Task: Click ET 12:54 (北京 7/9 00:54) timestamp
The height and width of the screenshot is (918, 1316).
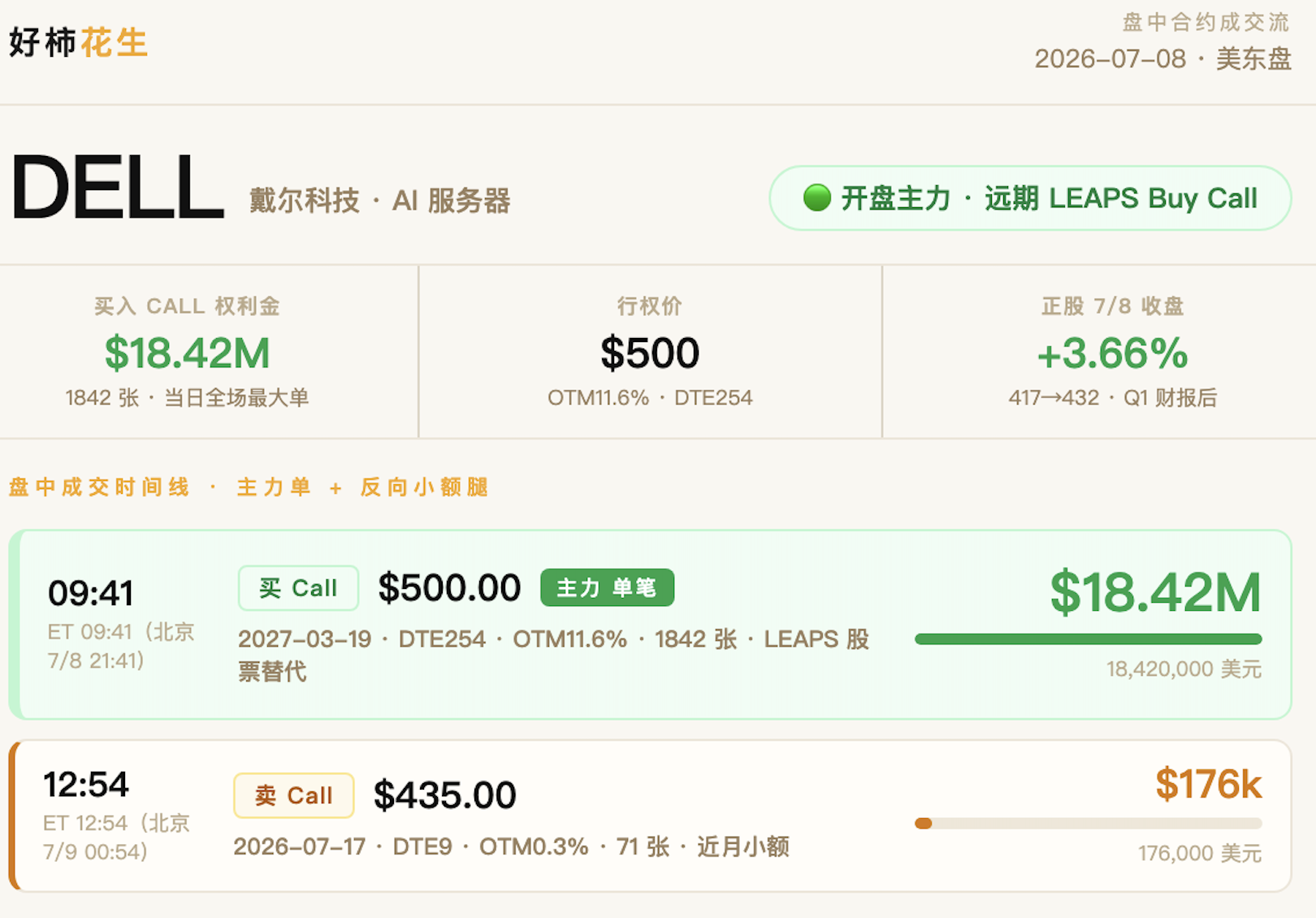Action: click(116, 838)
